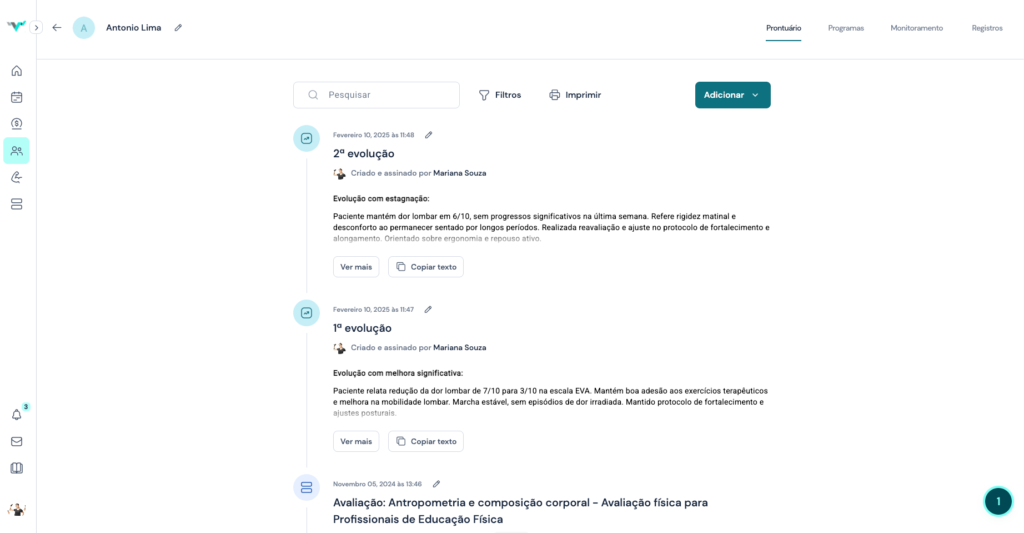The width and height of the screenshot is (1024, 533).
Task: Switch to the Monitoramento tab
Action: coord(916,28)
